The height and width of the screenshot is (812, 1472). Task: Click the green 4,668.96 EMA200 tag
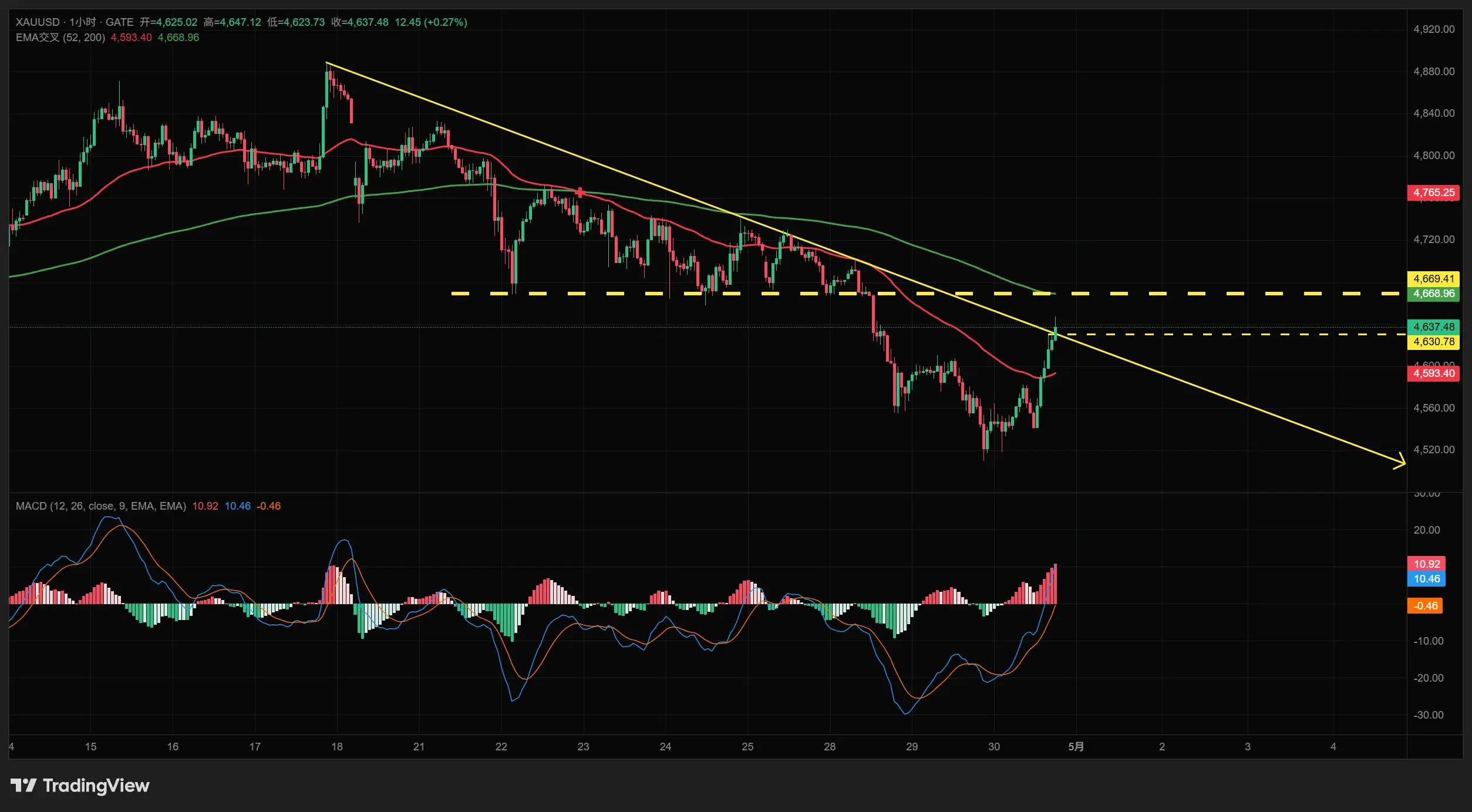pyautogui.click(x=1433, y=294)
